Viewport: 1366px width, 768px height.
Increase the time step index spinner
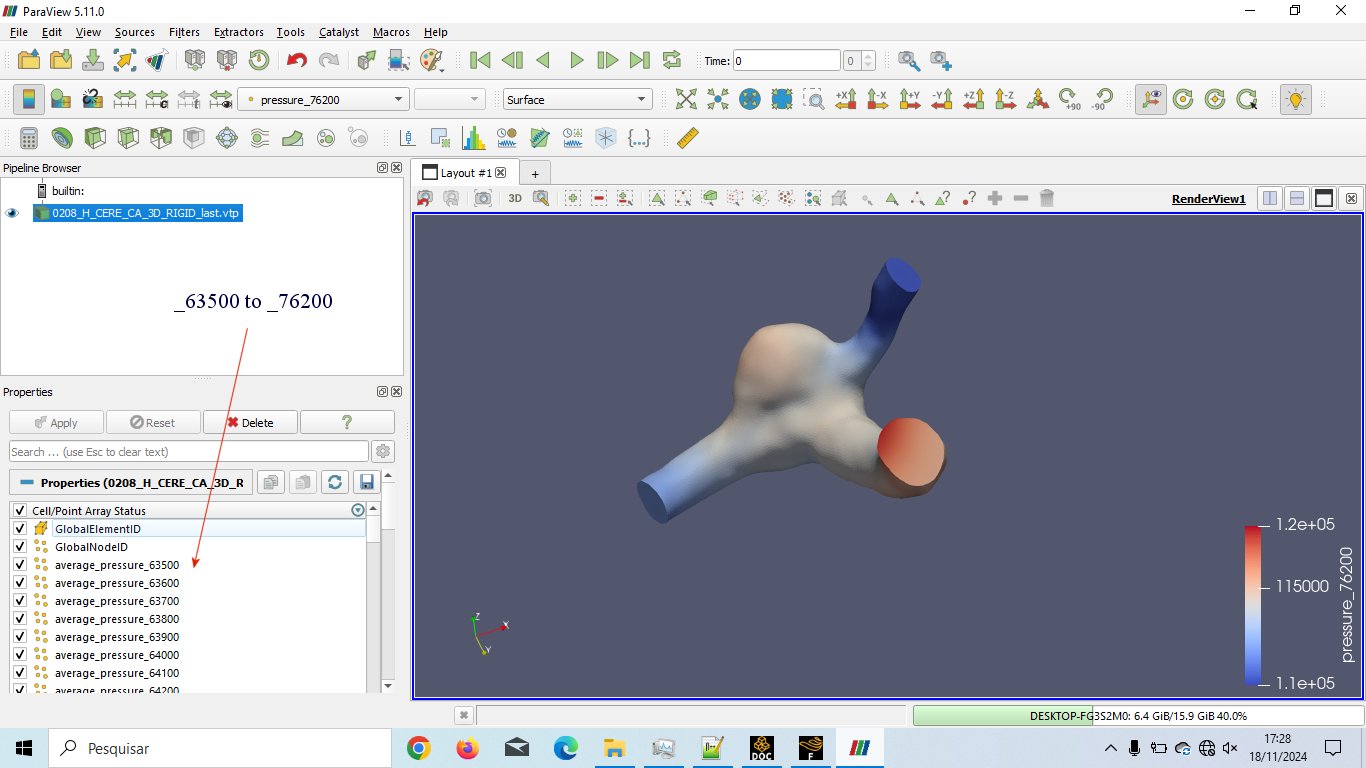tap(868, 56)
